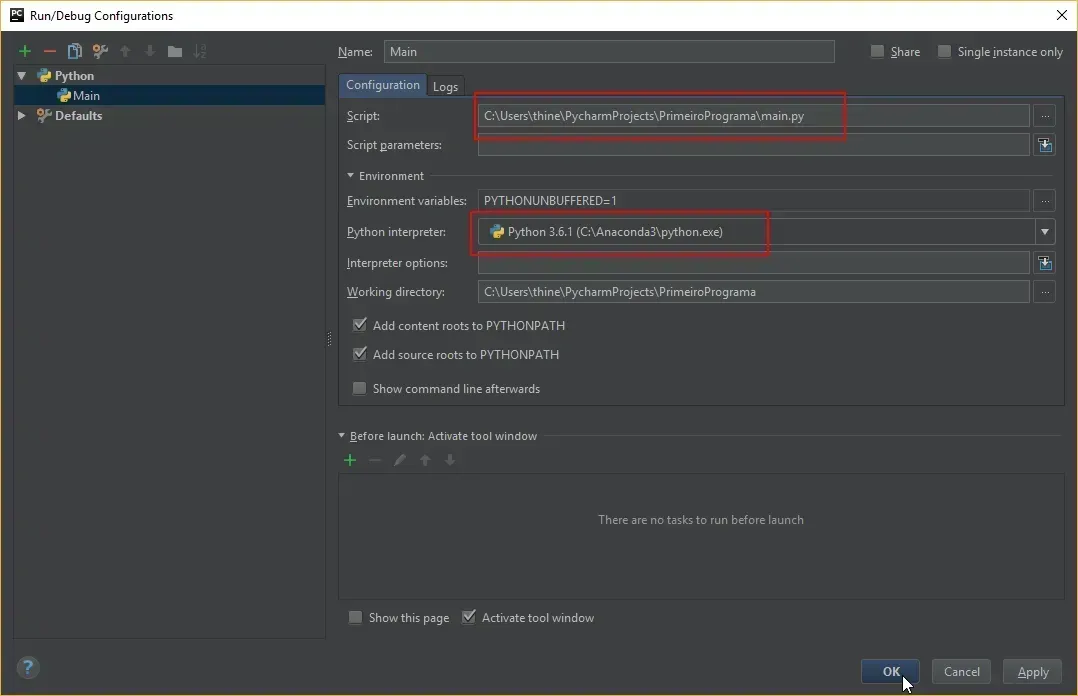Move configuration up arrow in left toolbar
The image size is (1078, 696).
click(125, 51)
